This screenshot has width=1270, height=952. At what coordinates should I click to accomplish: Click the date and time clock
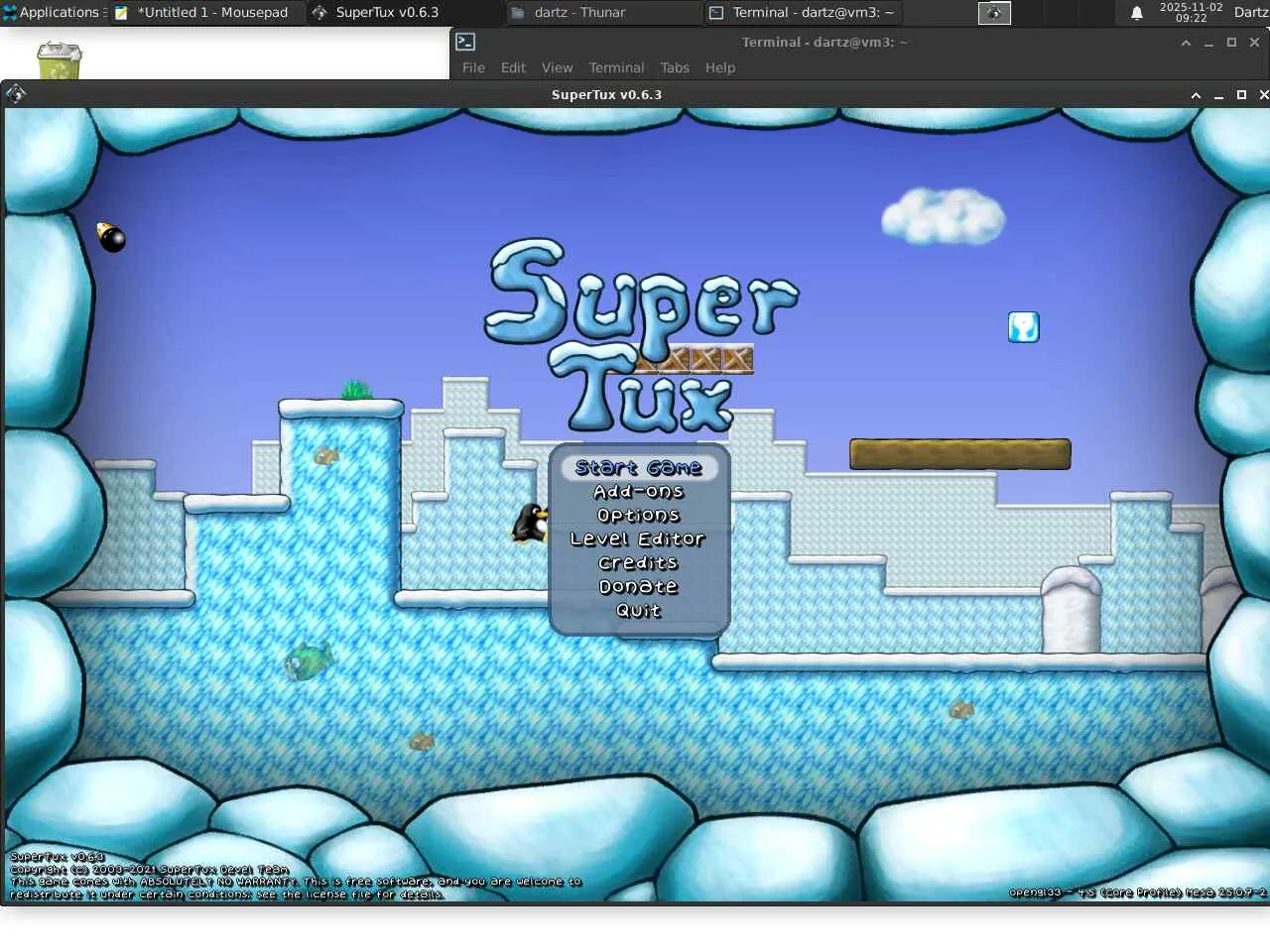(x=1191, y=12)
